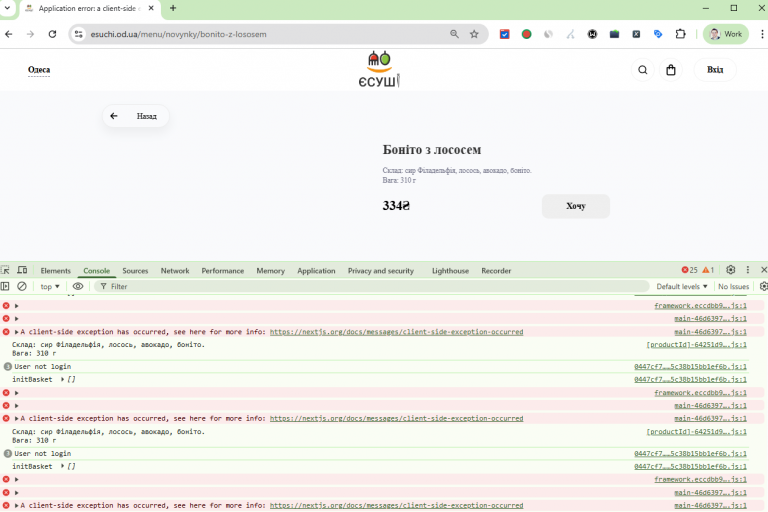Close the DevTools panel
The width and height of the screenshot is (768, 512).
click(764, 270)
